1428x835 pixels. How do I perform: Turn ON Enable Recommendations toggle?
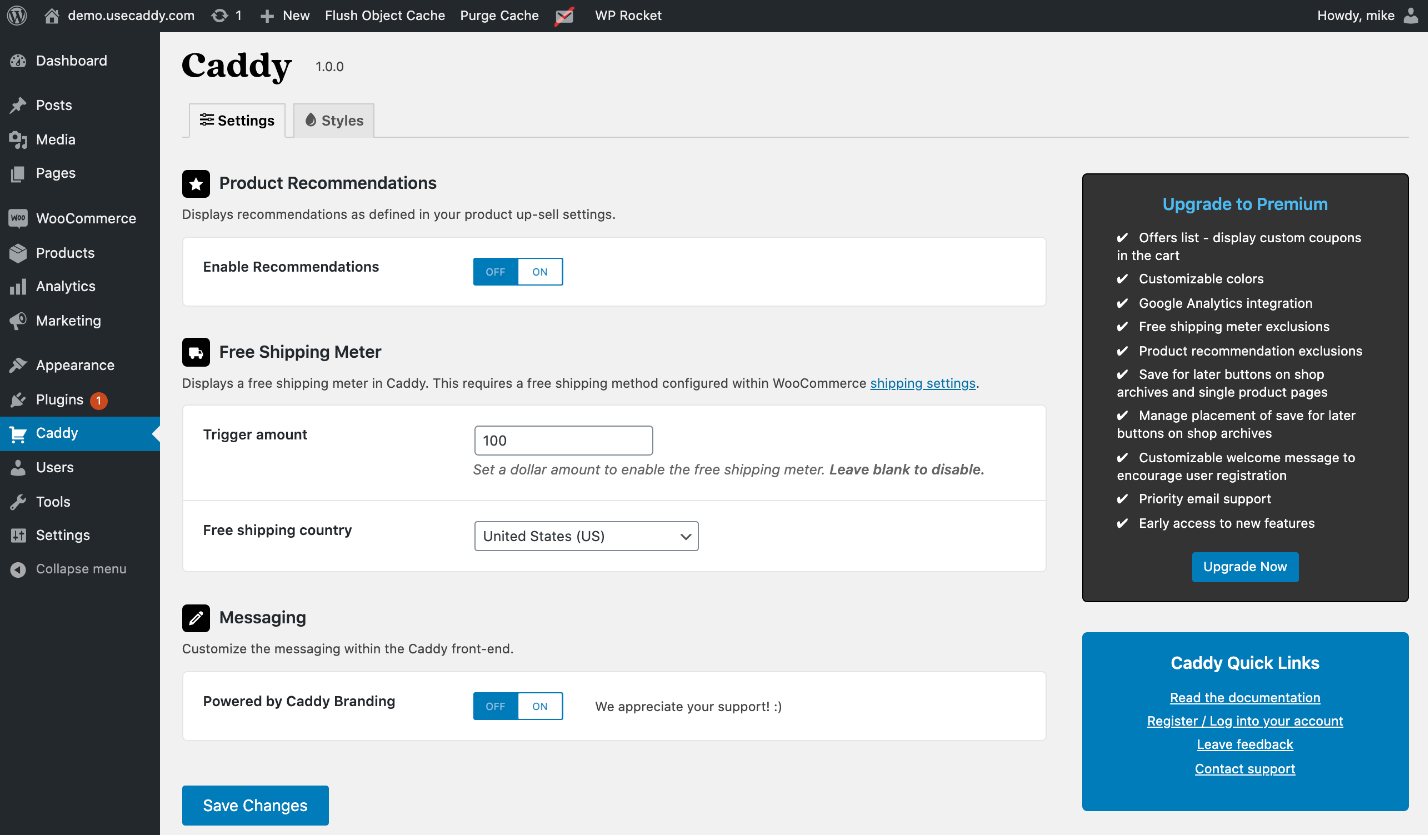coord(540,272)
